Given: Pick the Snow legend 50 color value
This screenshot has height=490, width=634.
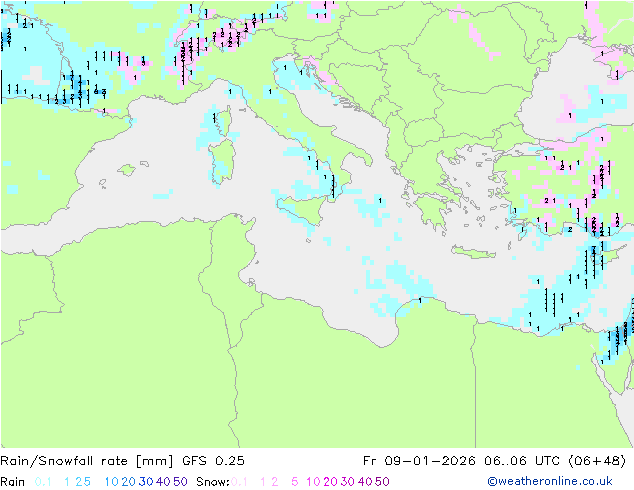Looking at the screenshot, I should point(383,482).
